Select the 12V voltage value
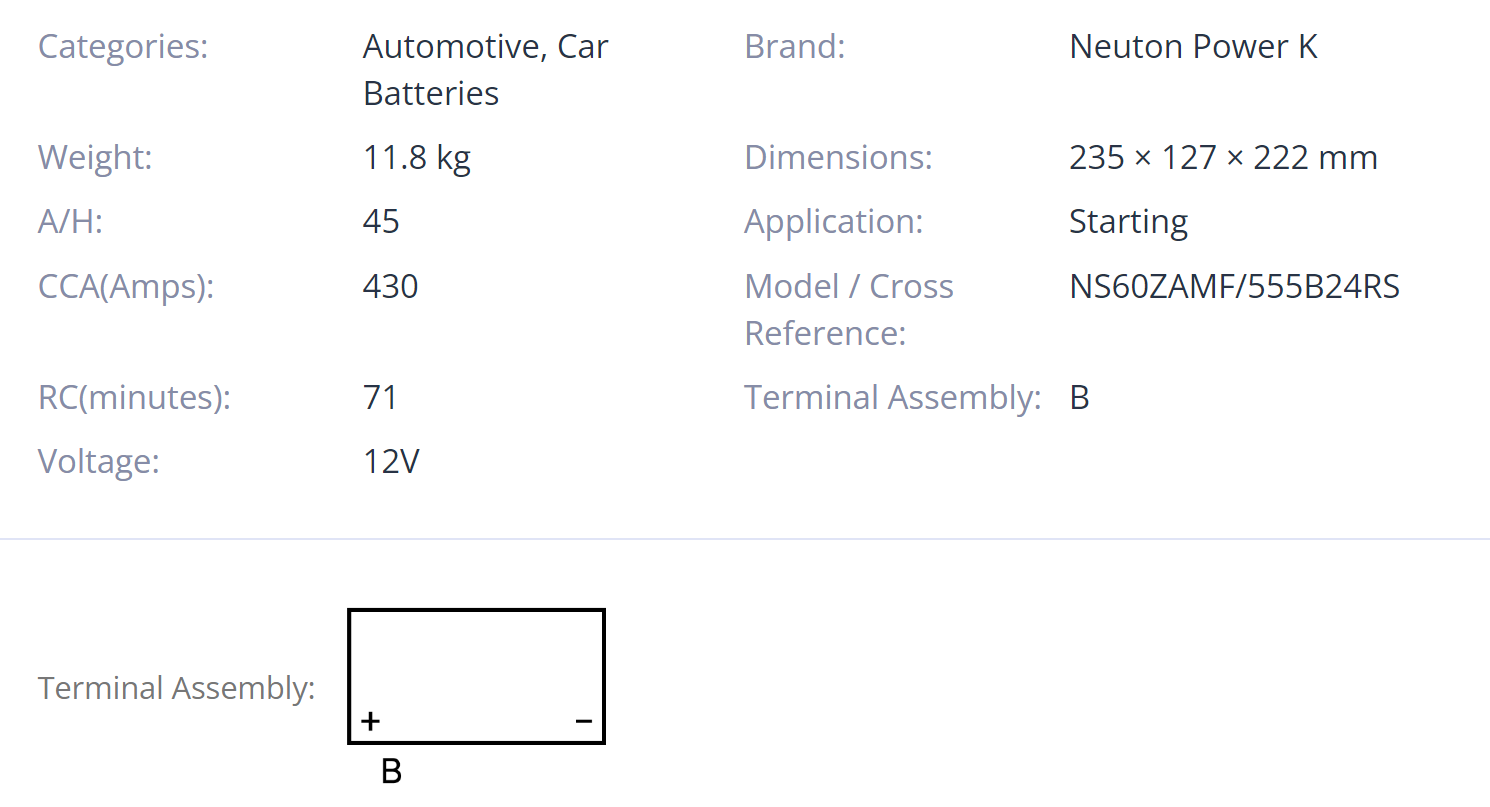 [391, 462]
